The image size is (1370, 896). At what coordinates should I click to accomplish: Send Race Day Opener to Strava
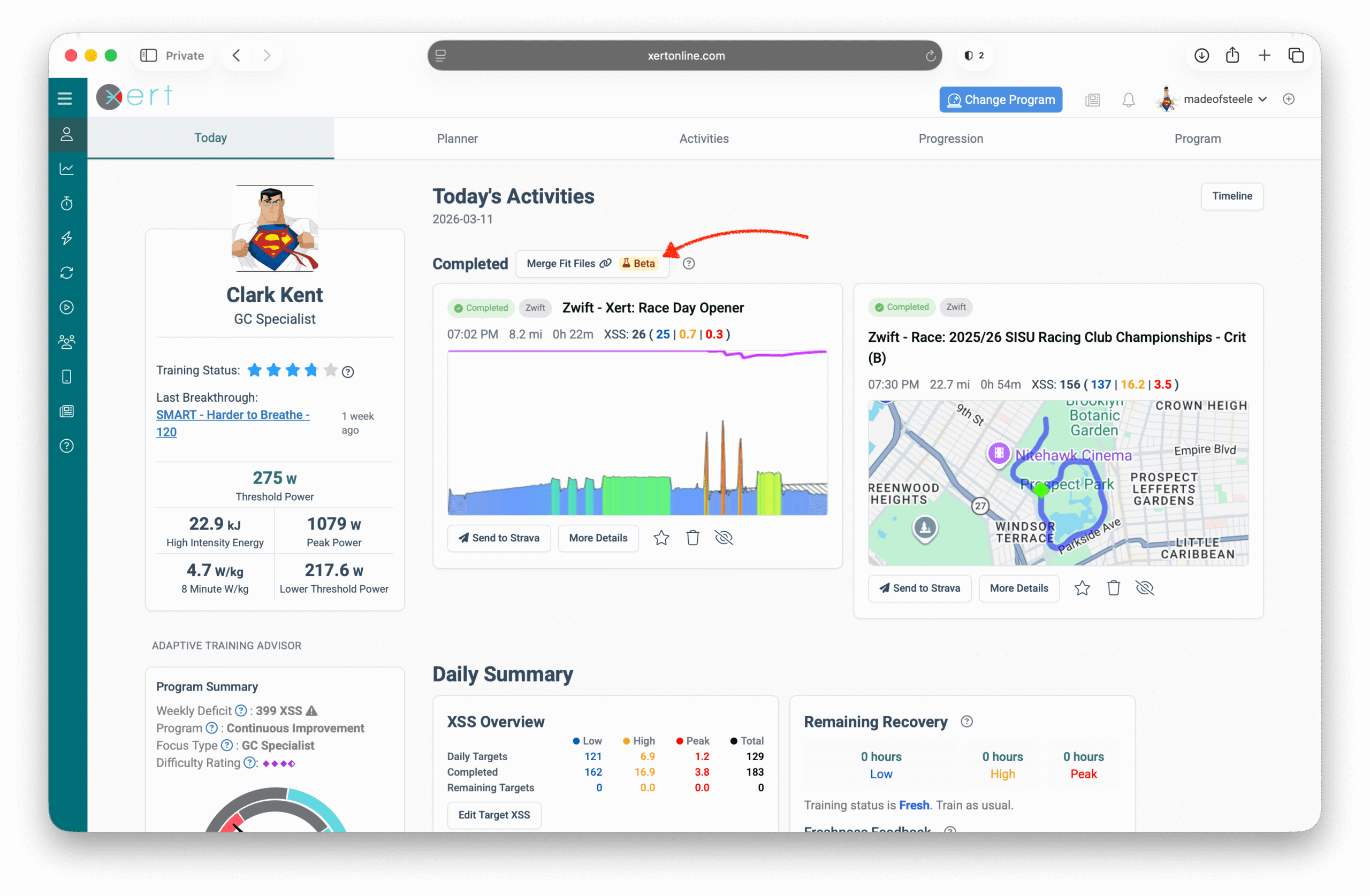(x=499, y=538)
